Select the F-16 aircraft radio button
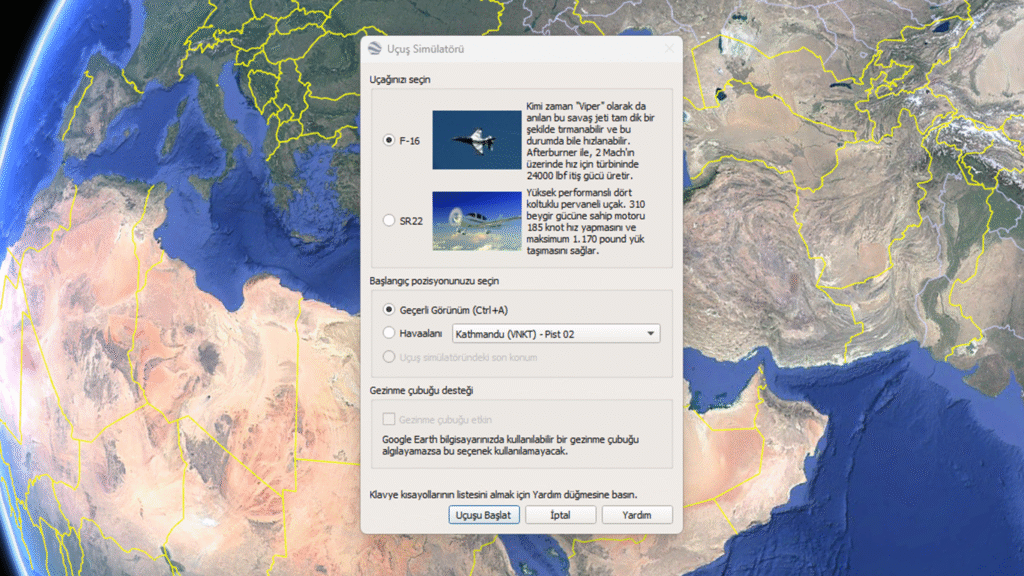The height and width of the screenshot is (576, 1024). [x=389, y=141]
